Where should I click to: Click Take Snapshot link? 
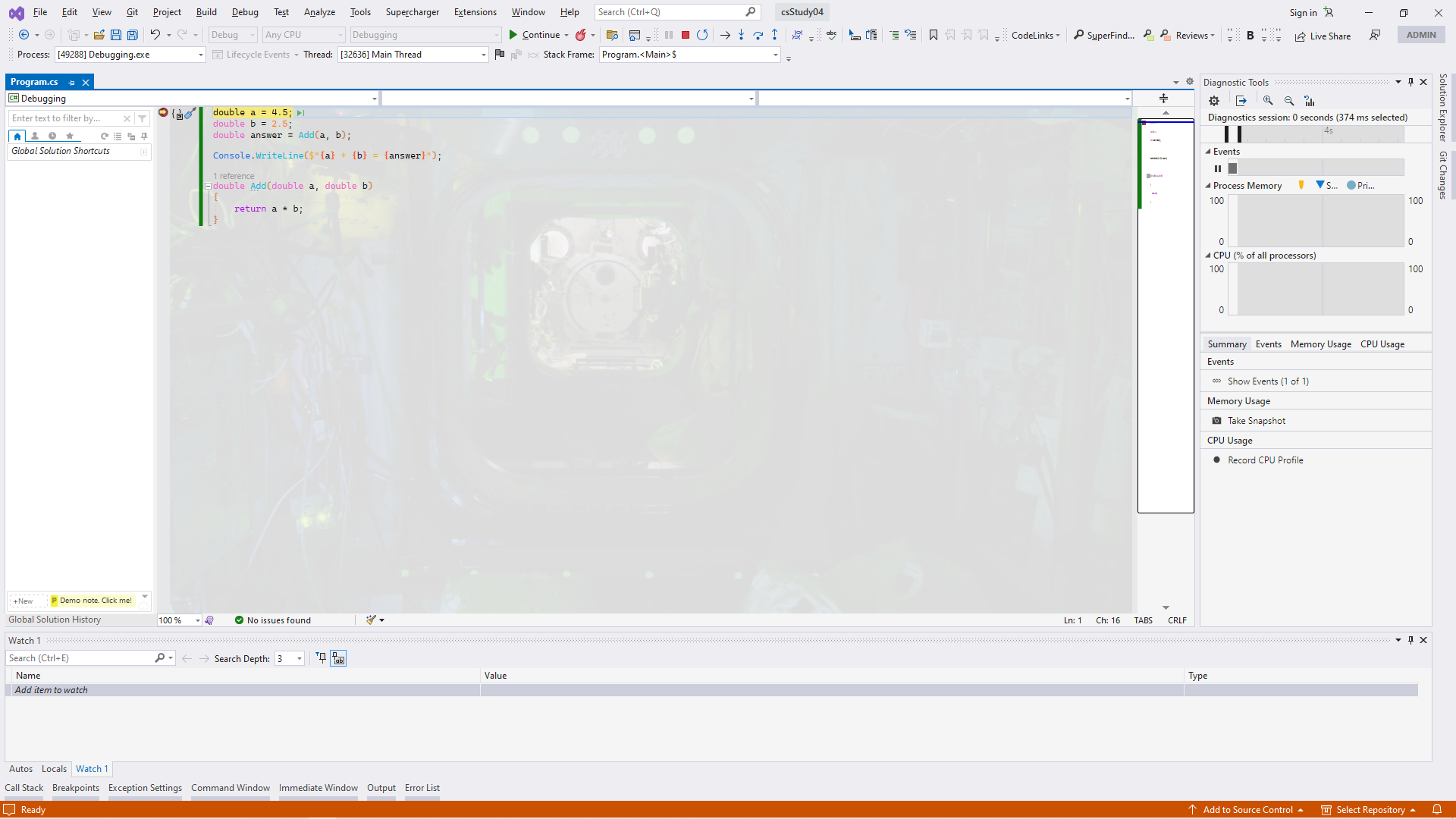point(1256,421)
